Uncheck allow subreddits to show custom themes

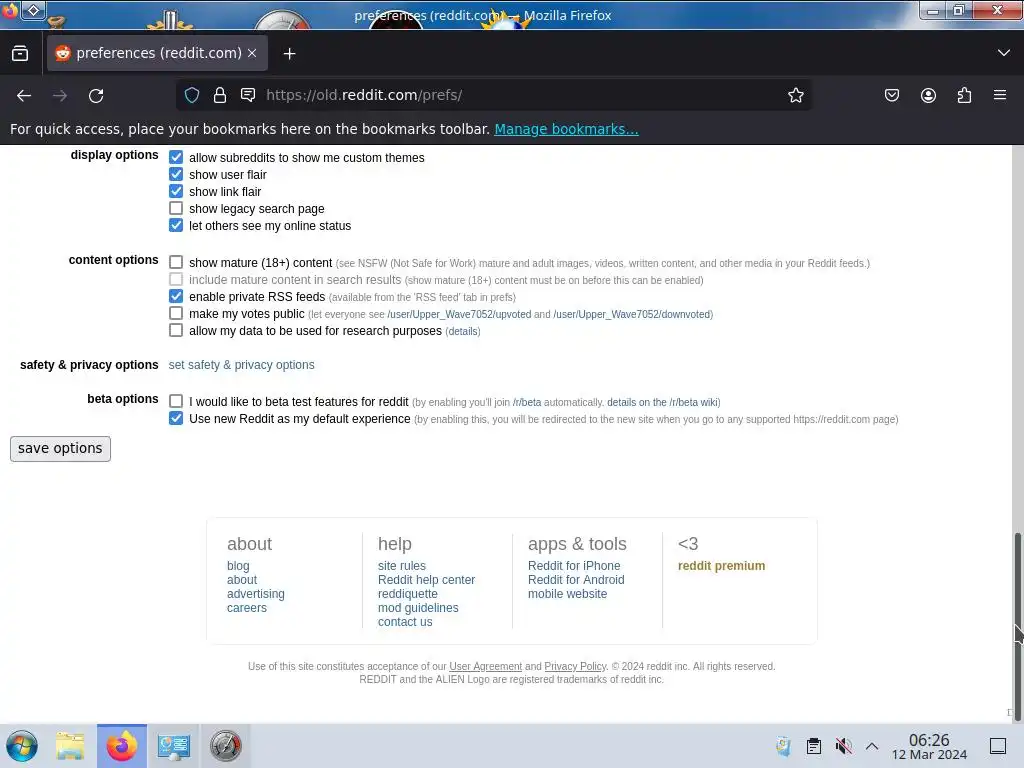176,157
